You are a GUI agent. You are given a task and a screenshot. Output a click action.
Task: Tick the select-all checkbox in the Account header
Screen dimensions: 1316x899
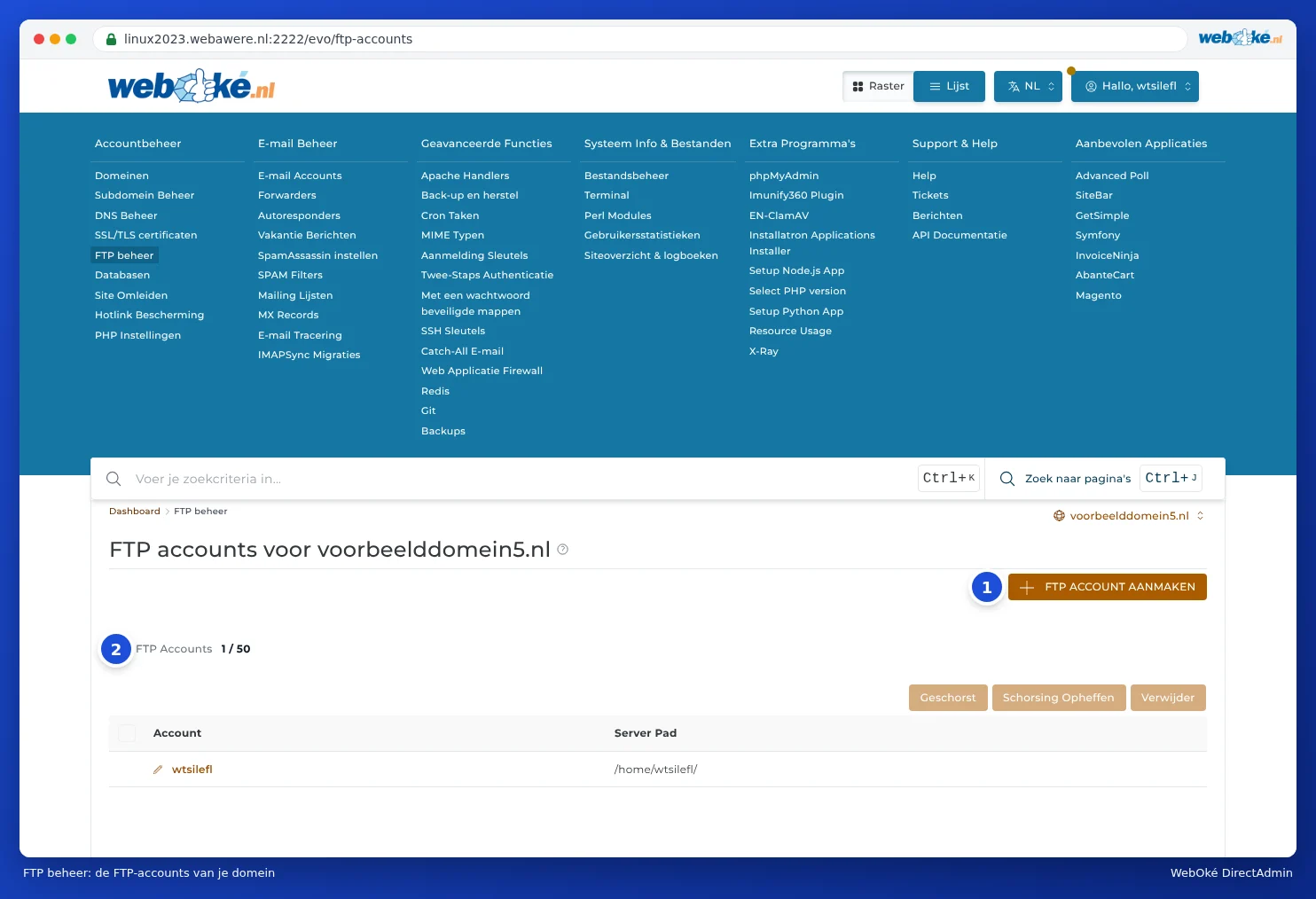(x=127, y=733)
